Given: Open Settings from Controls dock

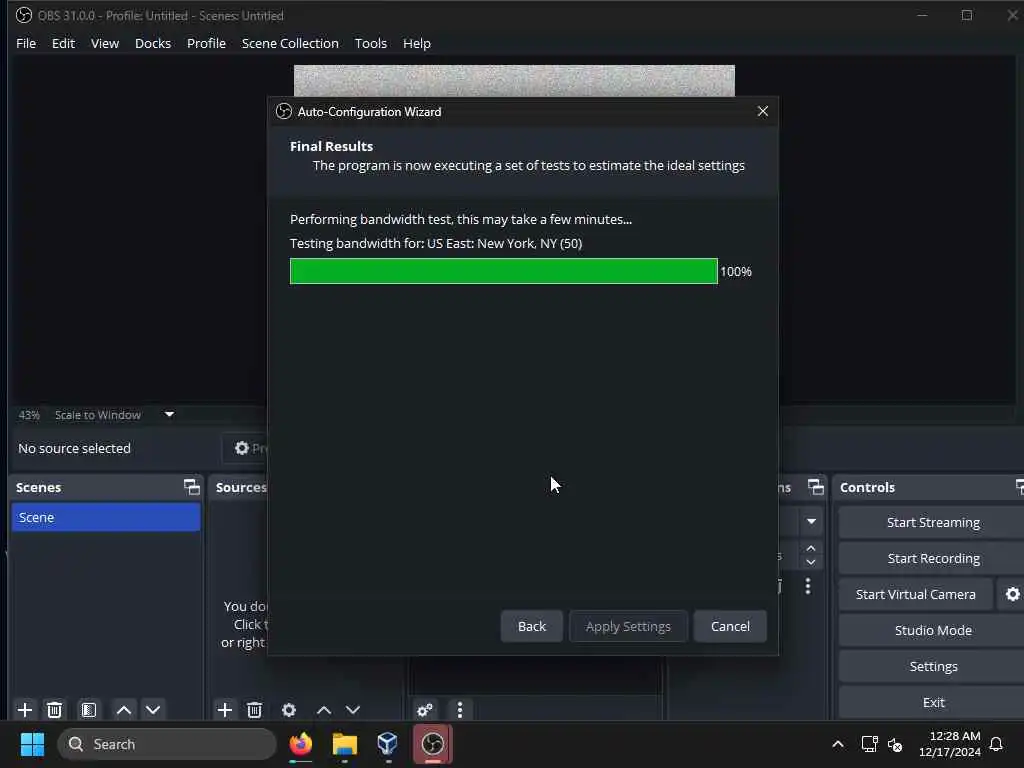Looking at the screenshot, I should click(933, 666).
